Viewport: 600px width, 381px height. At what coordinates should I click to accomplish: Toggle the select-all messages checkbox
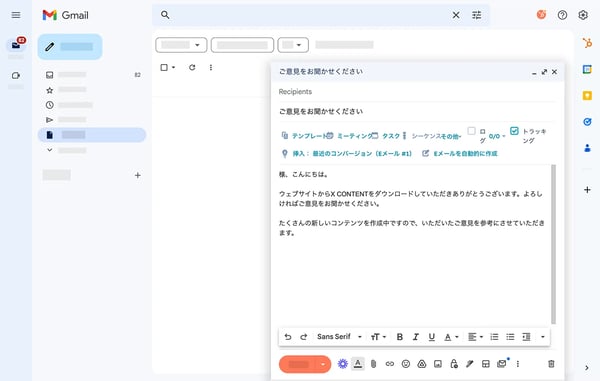(164, 67)
